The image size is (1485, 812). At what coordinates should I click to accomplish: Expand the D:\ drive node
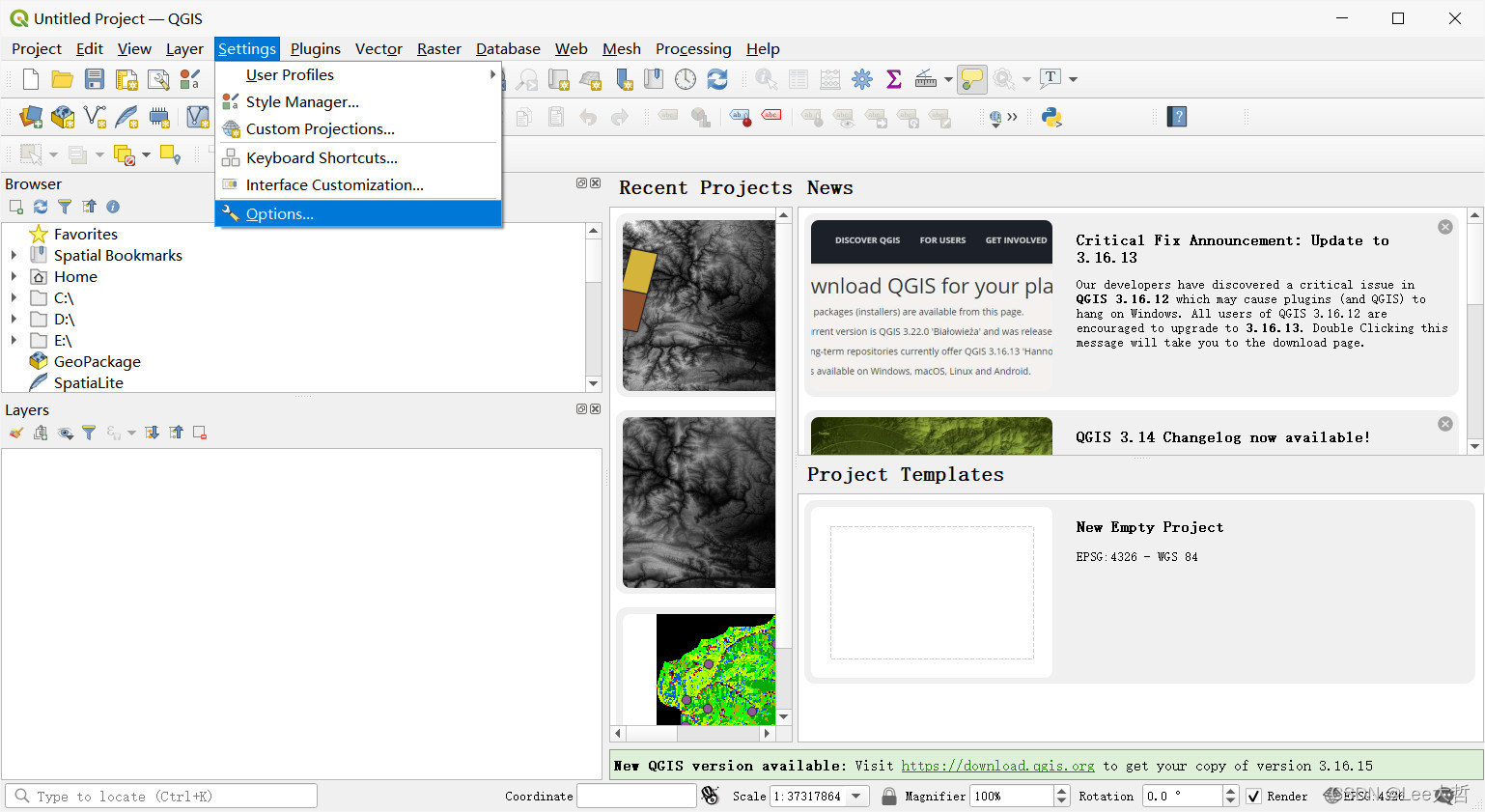(x=14, y=319)
